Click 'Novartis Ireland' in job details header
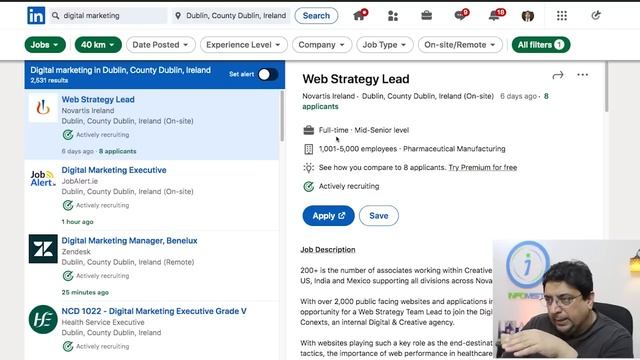Viewport: 640px width, 360px height. pyautogui.click(x=329, y=96)
